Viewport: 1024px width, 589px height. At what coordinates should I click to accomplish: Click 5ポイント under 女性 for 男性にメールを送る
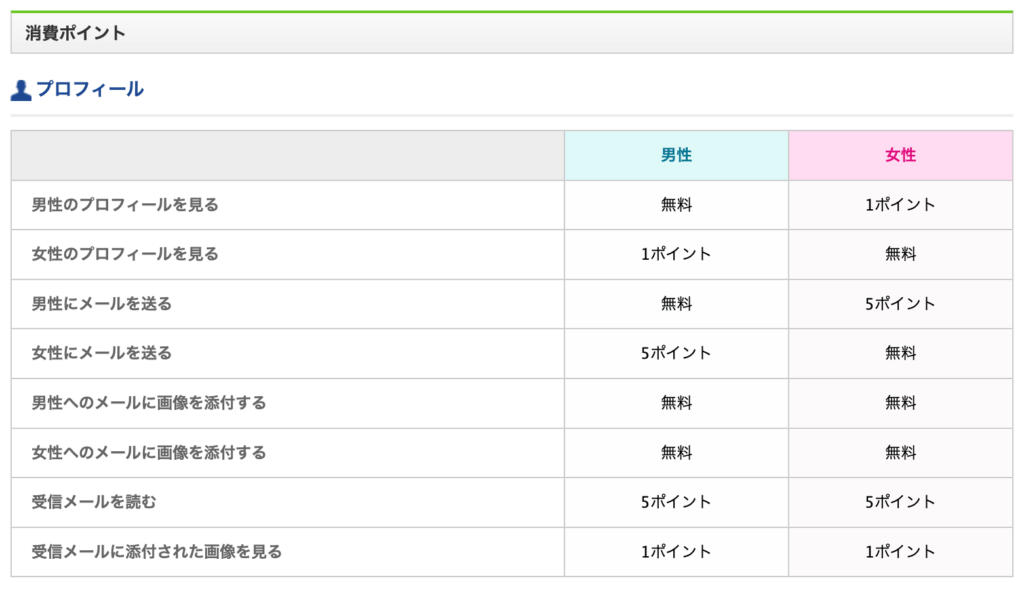901,304
